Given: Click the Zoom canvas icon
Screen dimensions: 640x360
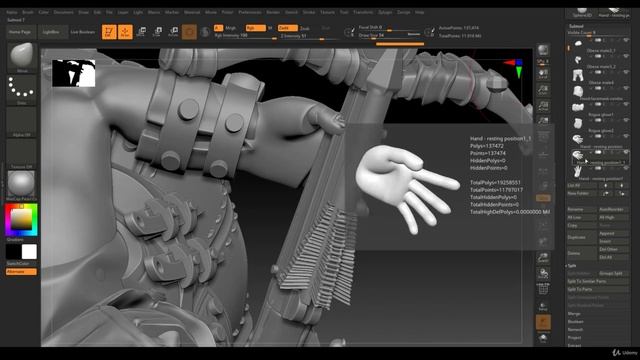Looking at the screenshot, I should point(543,90).
